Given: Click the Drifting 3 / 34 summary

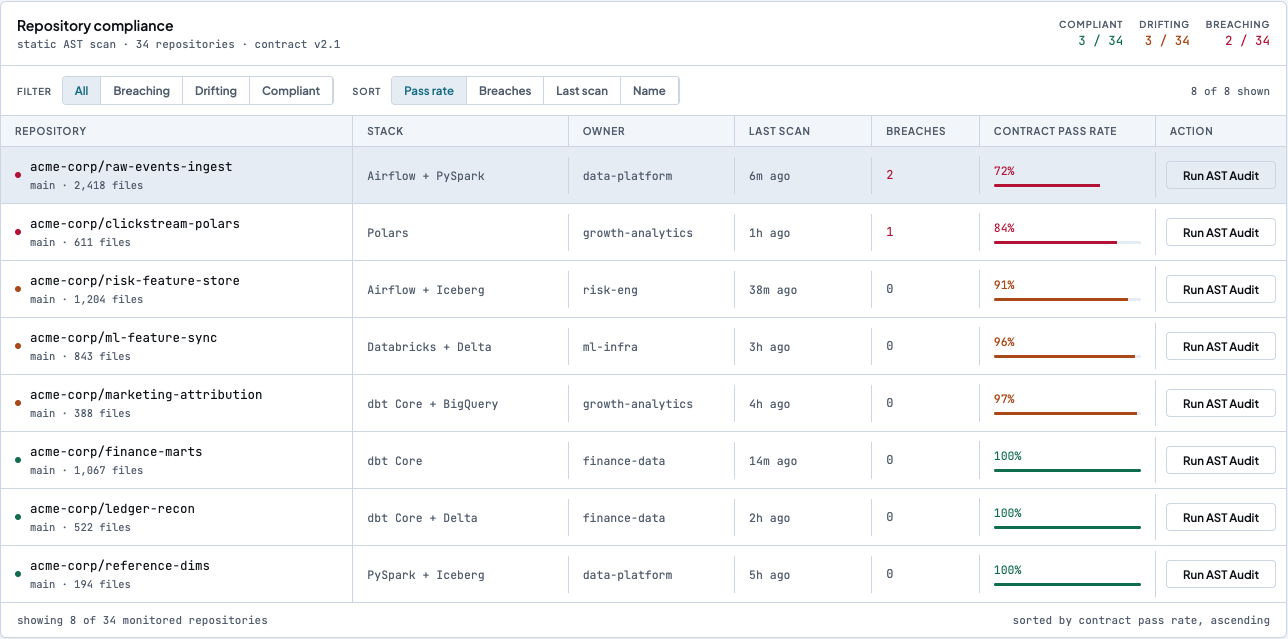Looking at the screenshot, I should coord(1164,33).
